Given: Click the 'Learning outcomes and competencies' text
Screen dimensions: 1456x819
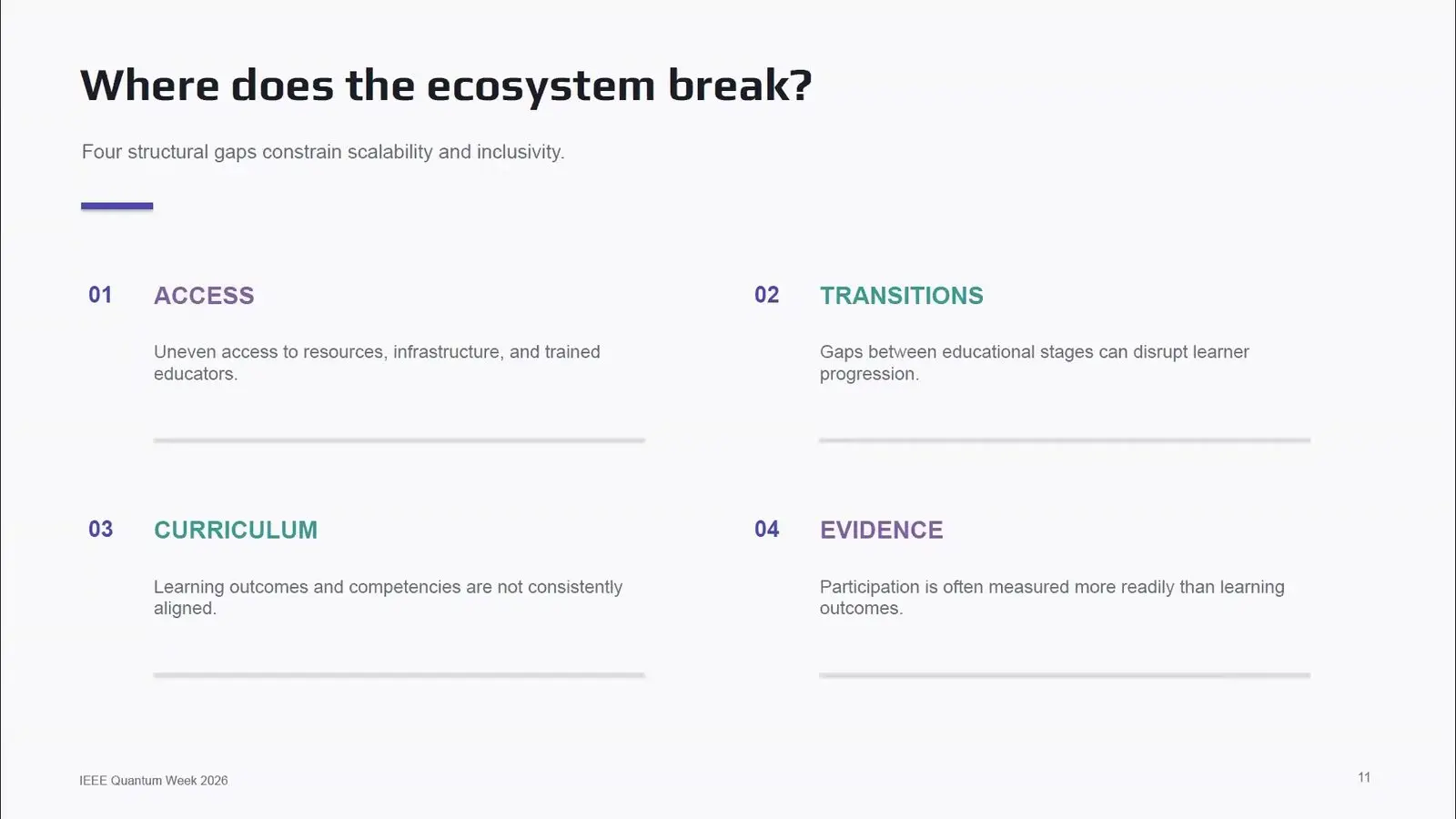Looking at the screenshot, I should [388, 597].
